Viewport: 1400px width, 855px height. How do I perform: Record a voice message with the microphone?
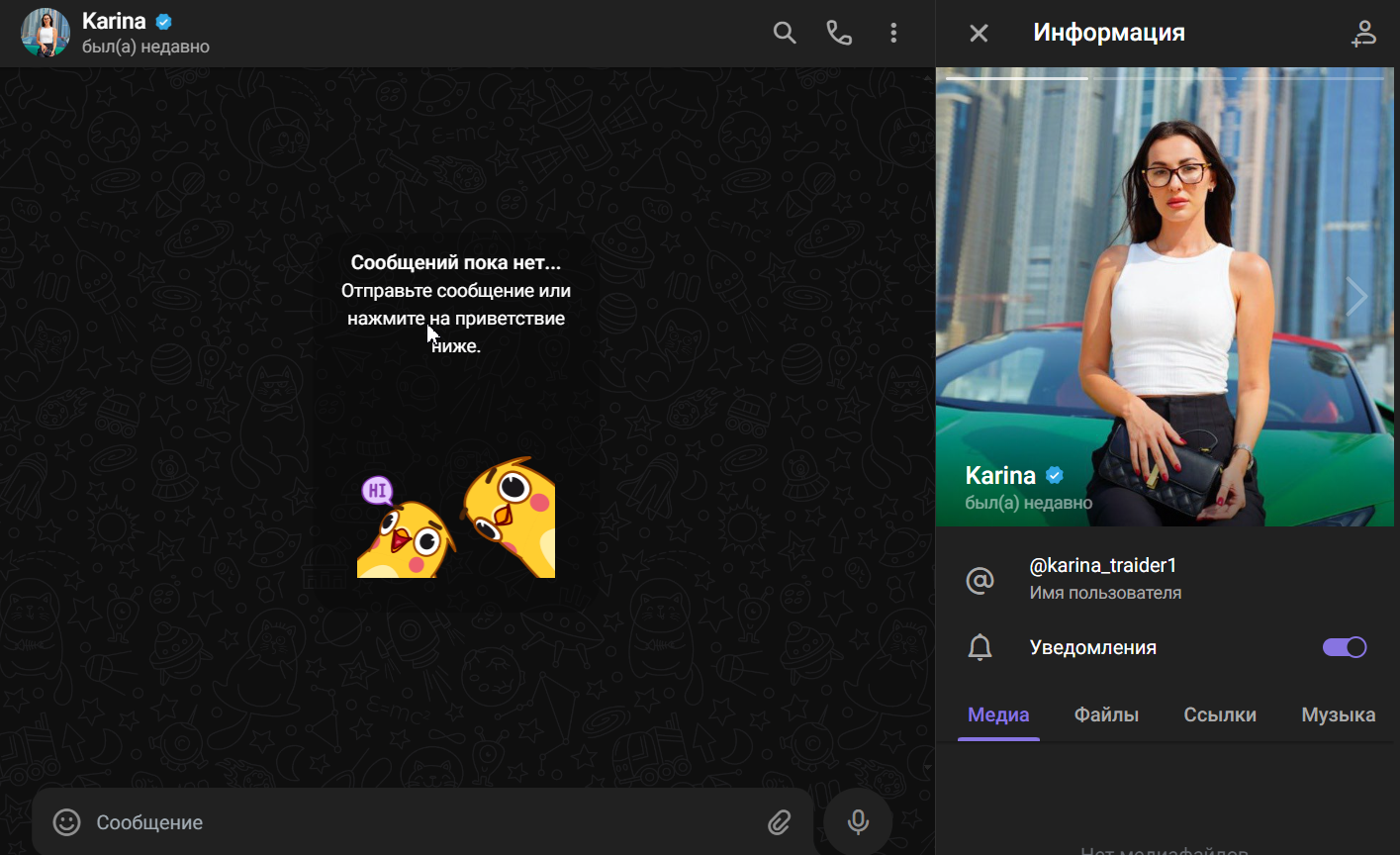click(x=857, y=821)
